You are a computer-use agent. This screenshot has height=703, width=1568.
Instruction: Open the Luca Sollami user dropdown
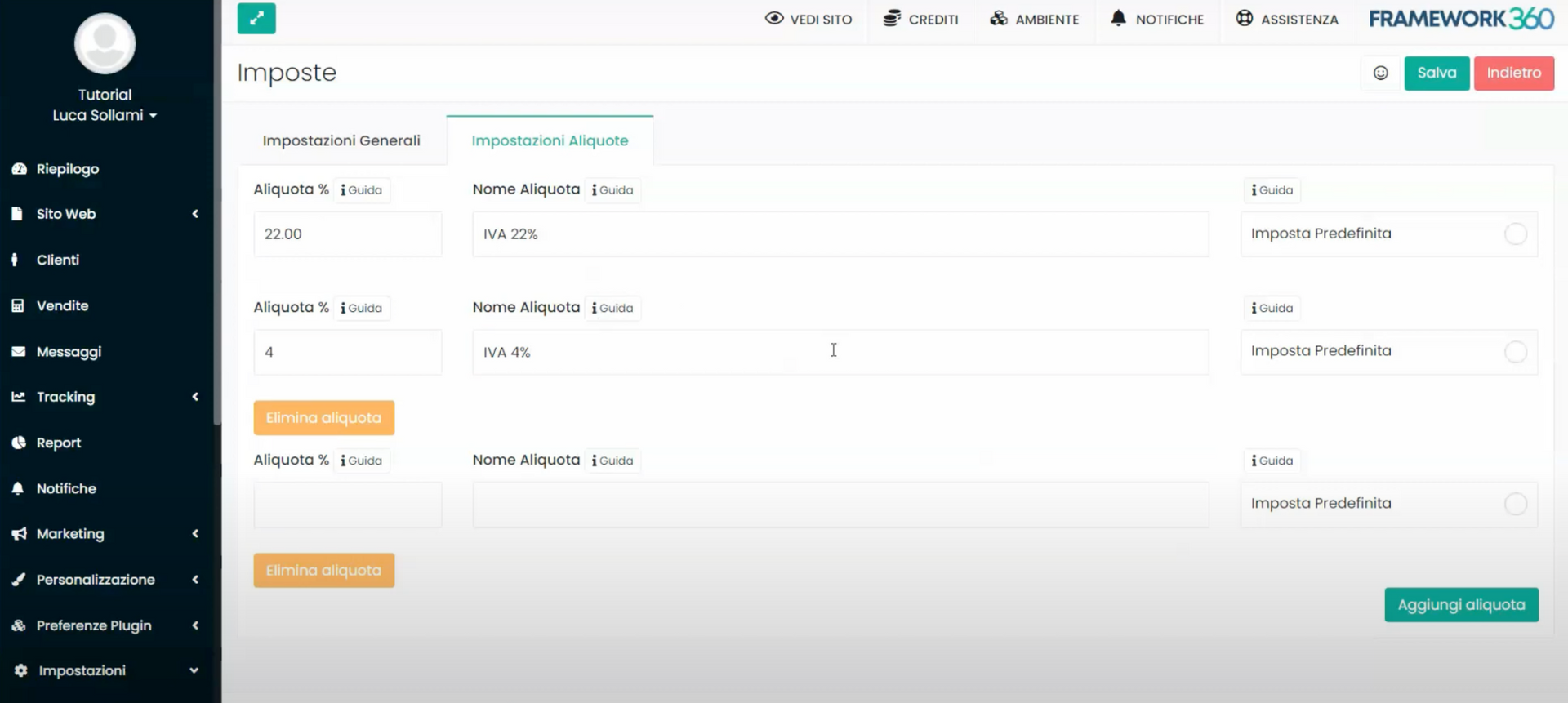pyautogui.click(x=105, y=115)
